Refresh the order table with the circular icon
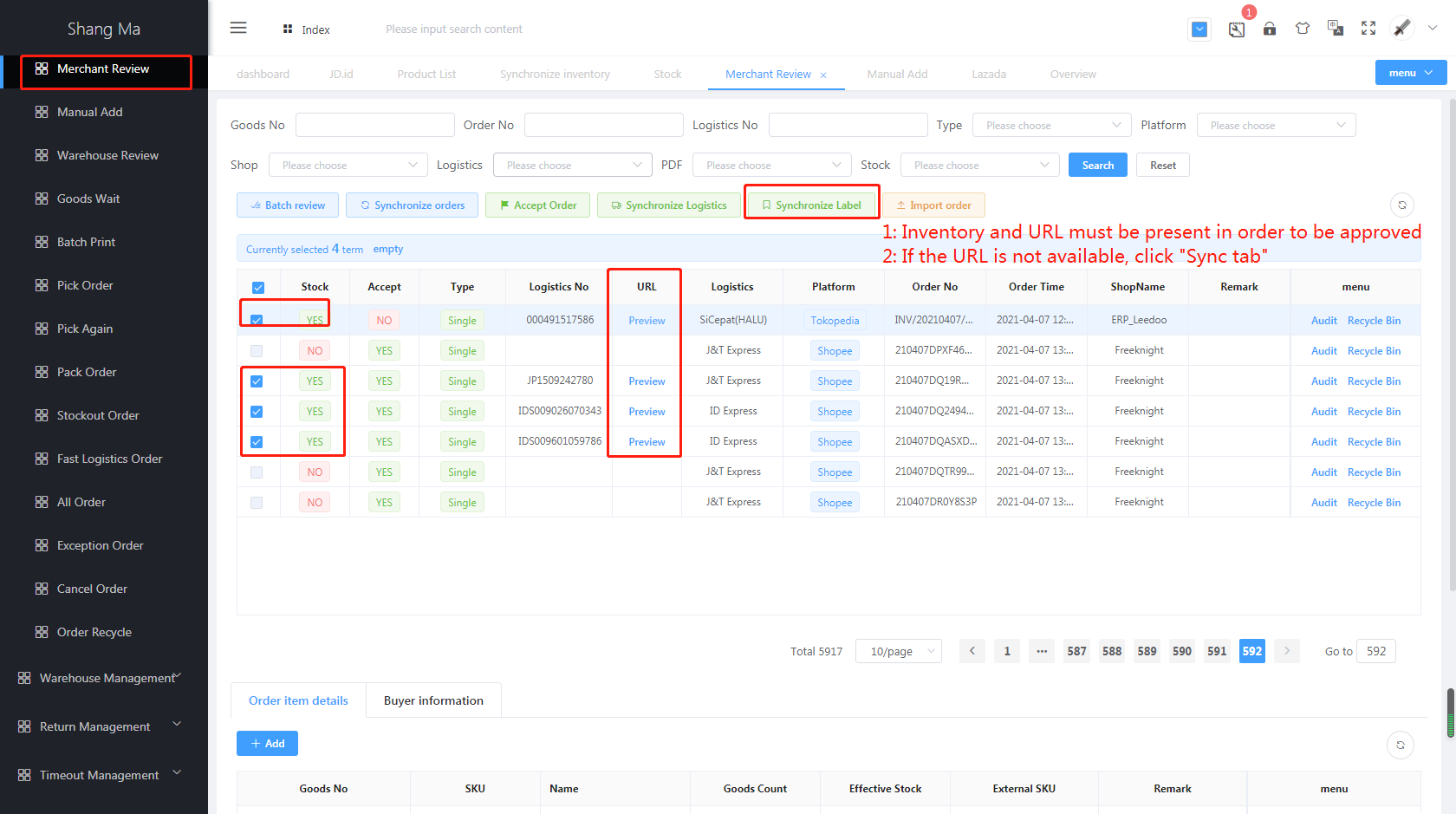The width and height of the screenshot is (1456, 814). pos(1401,205)
